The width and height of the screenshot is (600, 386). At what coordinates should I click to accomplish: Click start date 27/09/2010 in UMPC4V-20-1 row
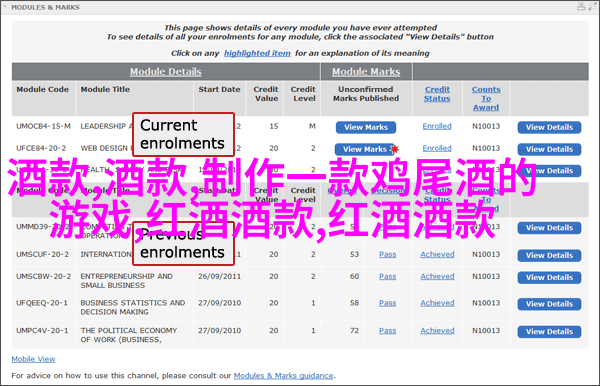(x=219, y=331)
